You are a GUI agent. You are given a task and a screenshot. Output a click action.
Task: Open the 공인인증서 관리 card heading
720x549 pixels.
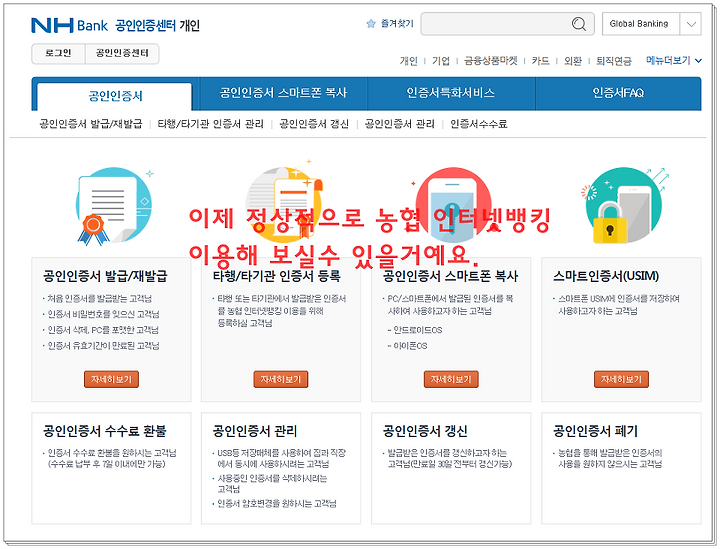click(x=255, y=431)
